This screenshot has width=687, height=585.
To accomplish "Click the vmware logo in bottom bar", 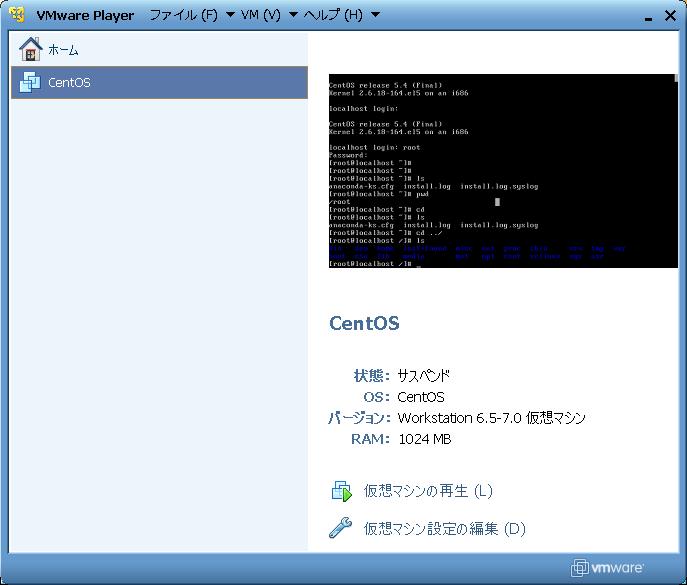I will [608, 568].
